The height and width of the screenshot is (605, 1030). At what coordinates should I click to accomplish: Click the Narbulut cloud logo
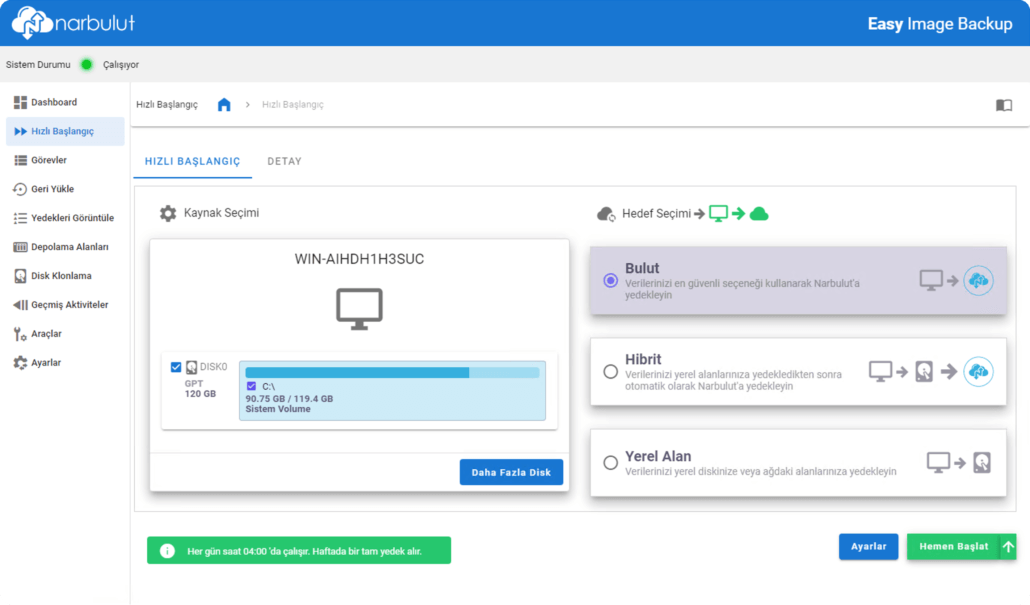click(x=30, y=22)
